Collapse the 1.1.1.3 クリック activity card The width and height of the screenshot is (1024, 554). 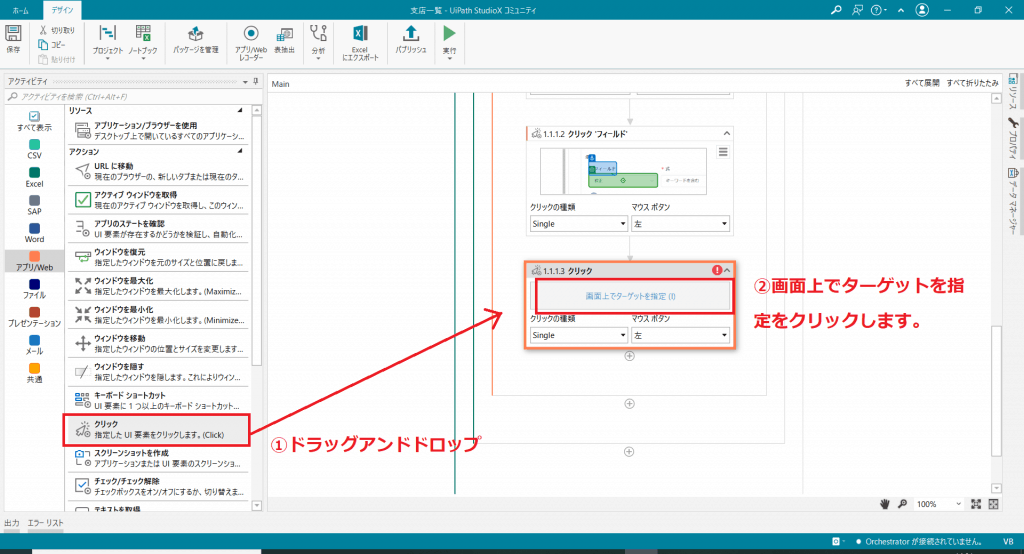point(727,270)
